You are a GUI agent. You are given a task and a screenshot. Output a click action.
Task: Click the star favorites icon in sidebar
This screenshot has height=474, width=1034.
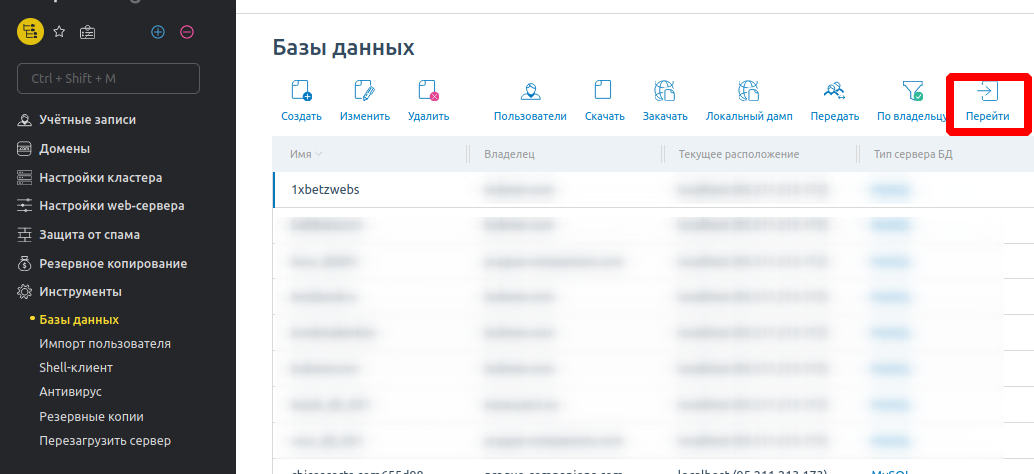tap(59, 32)
